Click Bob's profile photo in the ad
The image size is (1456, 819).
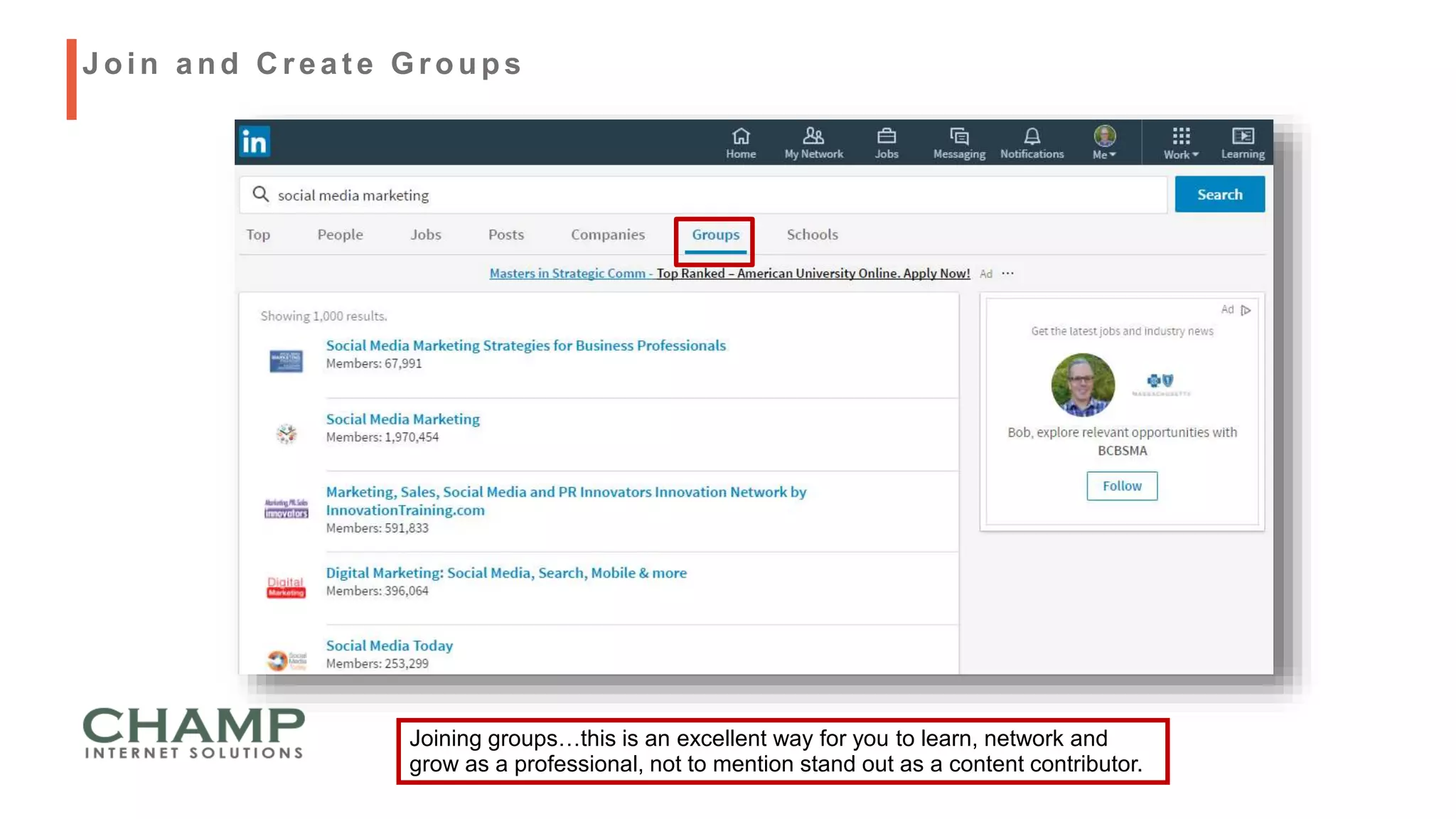(x=1083, y=385)
